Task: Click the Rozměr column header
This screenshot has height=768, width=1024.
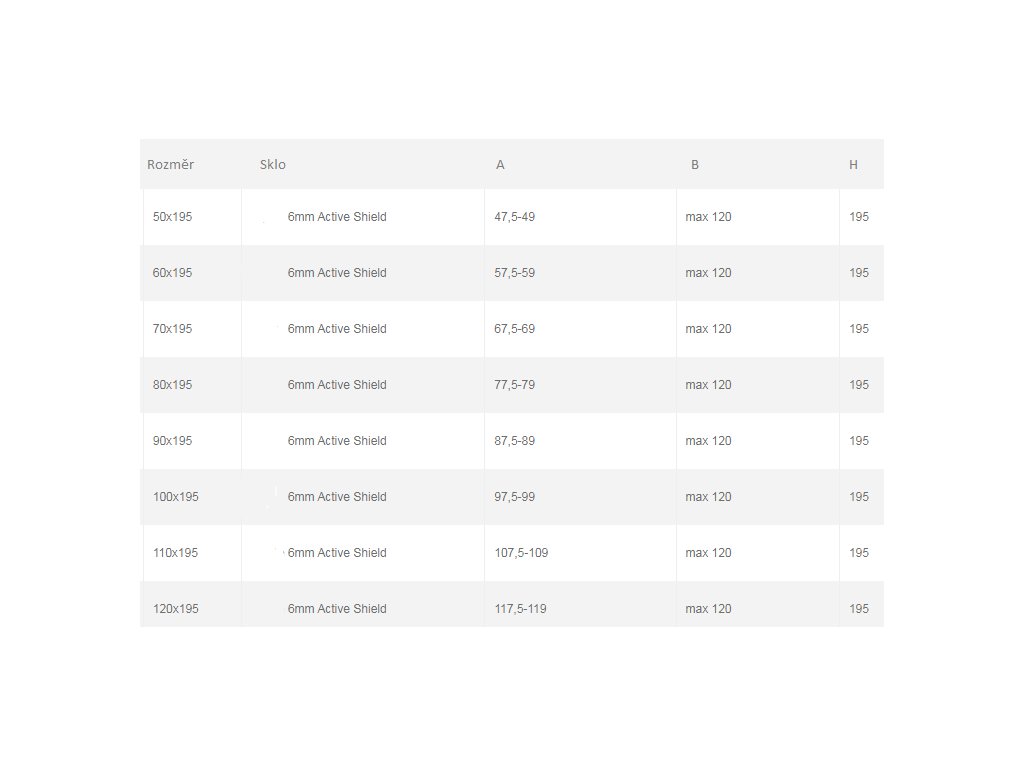Action: [171, 165]
